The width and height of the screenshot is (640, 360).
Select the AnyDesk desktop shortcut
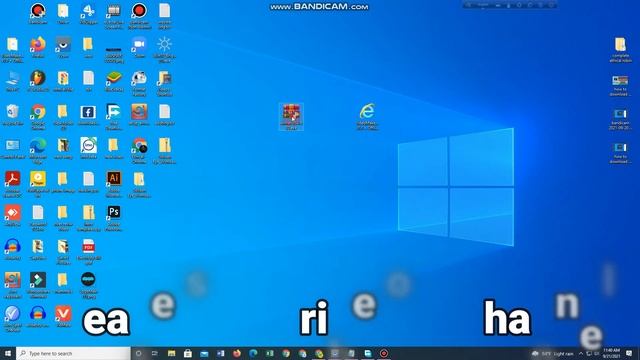click(13, 216)
